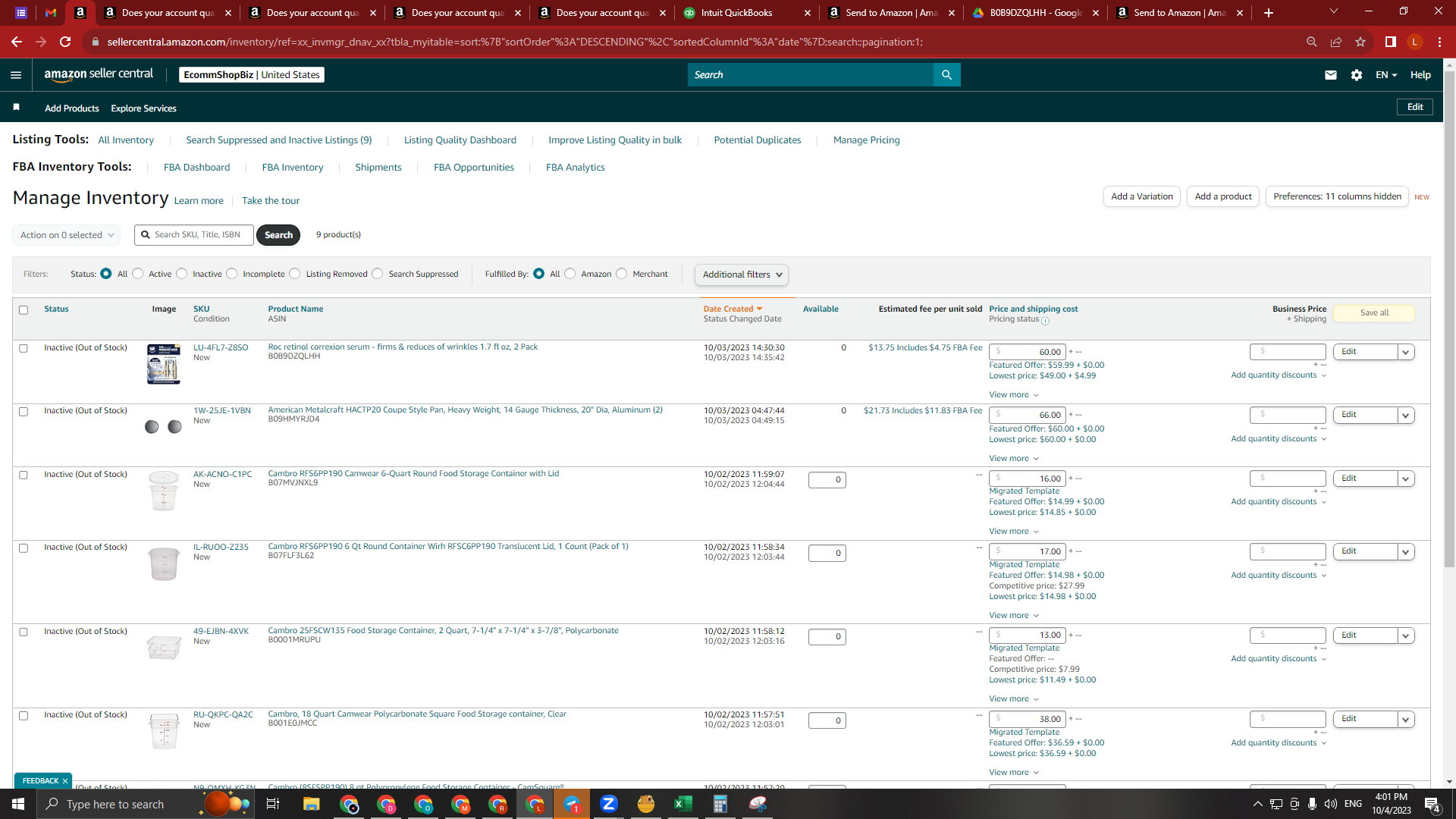Open the Calculator from the taskbar
Image resolution: width=1456 pixels, height=819 pixels.
pyautogui.click(x=720, y=804)
